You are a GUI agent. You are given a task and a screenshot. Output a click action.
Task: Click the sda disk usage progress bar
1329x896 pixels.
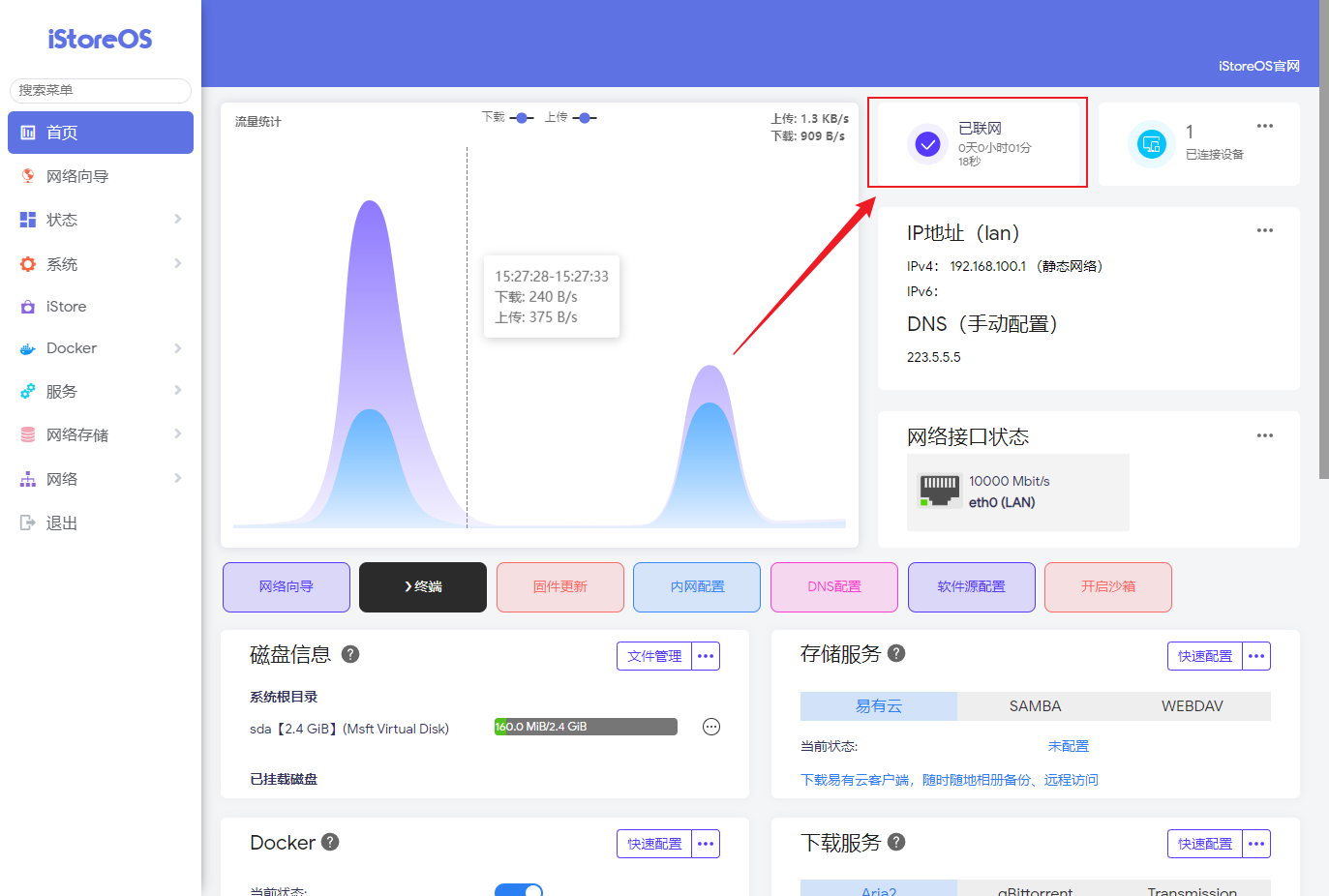click(586, 727)
